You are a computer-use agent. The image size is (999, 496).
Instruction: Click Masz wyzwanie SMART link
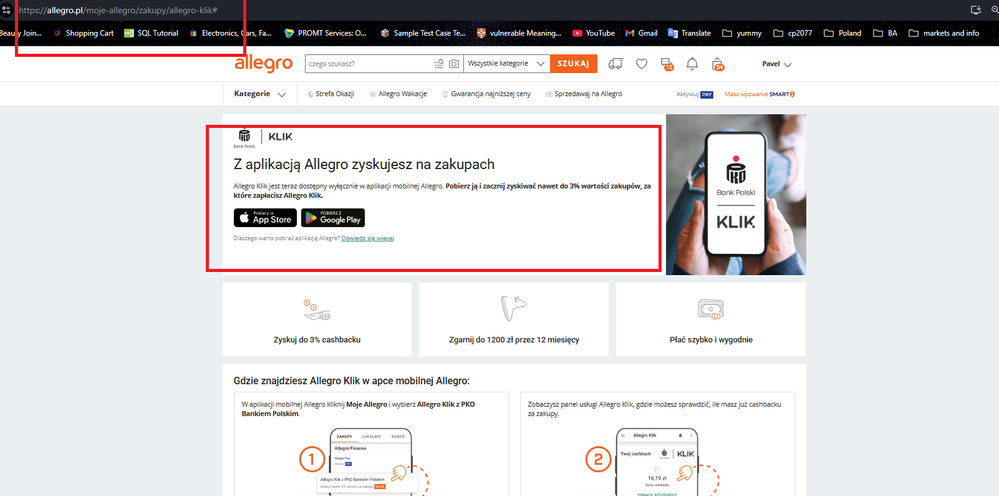click(x=760, y=94)
